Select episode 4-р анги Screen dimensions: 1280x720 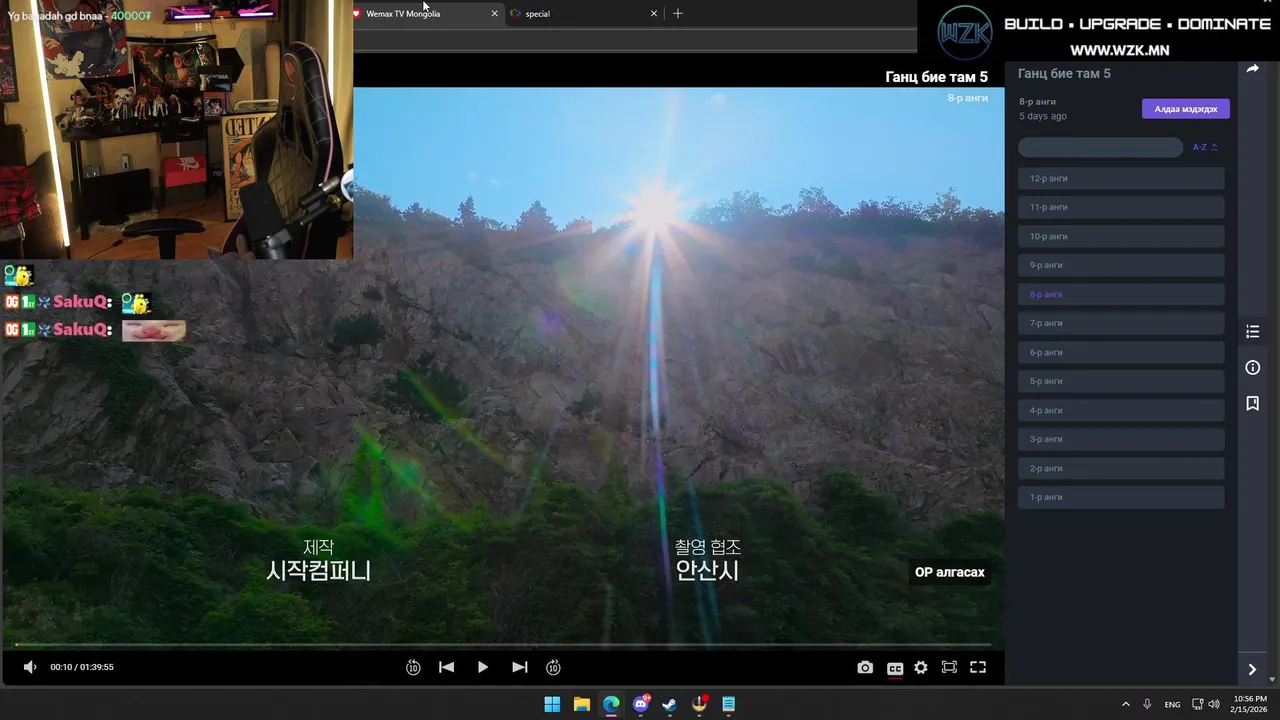[1121, 411]
